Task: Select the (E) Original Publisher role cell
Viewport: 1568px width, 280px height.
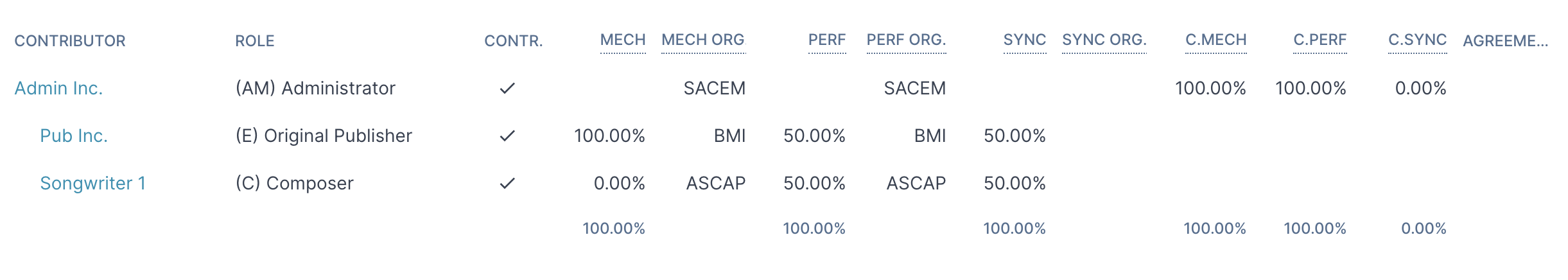Action: coord(324,136)
